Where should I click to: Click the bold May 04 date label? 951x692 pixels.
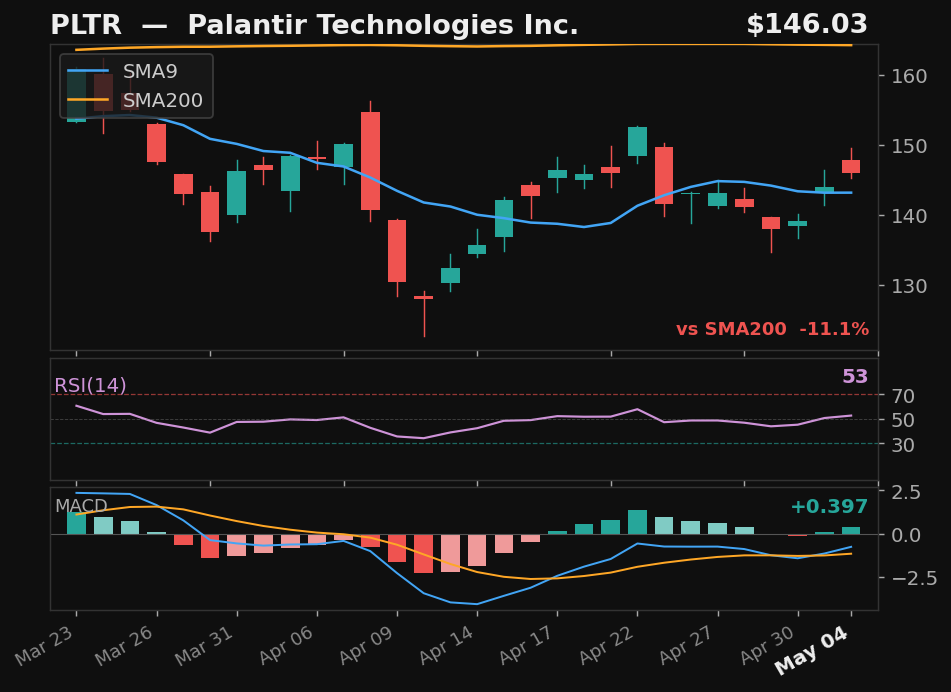tap(812, 652)
